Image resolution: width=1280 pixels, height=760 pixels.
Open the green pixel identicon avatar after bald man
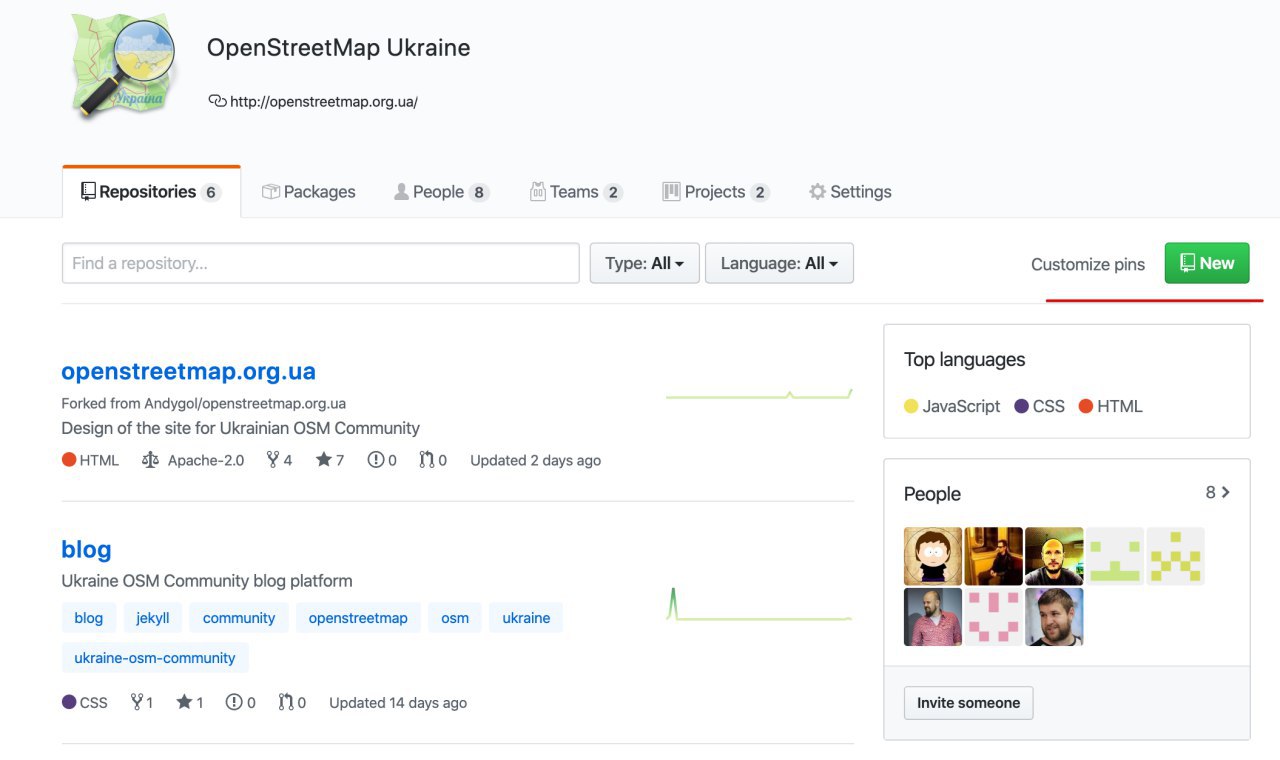coord(1115,556)
